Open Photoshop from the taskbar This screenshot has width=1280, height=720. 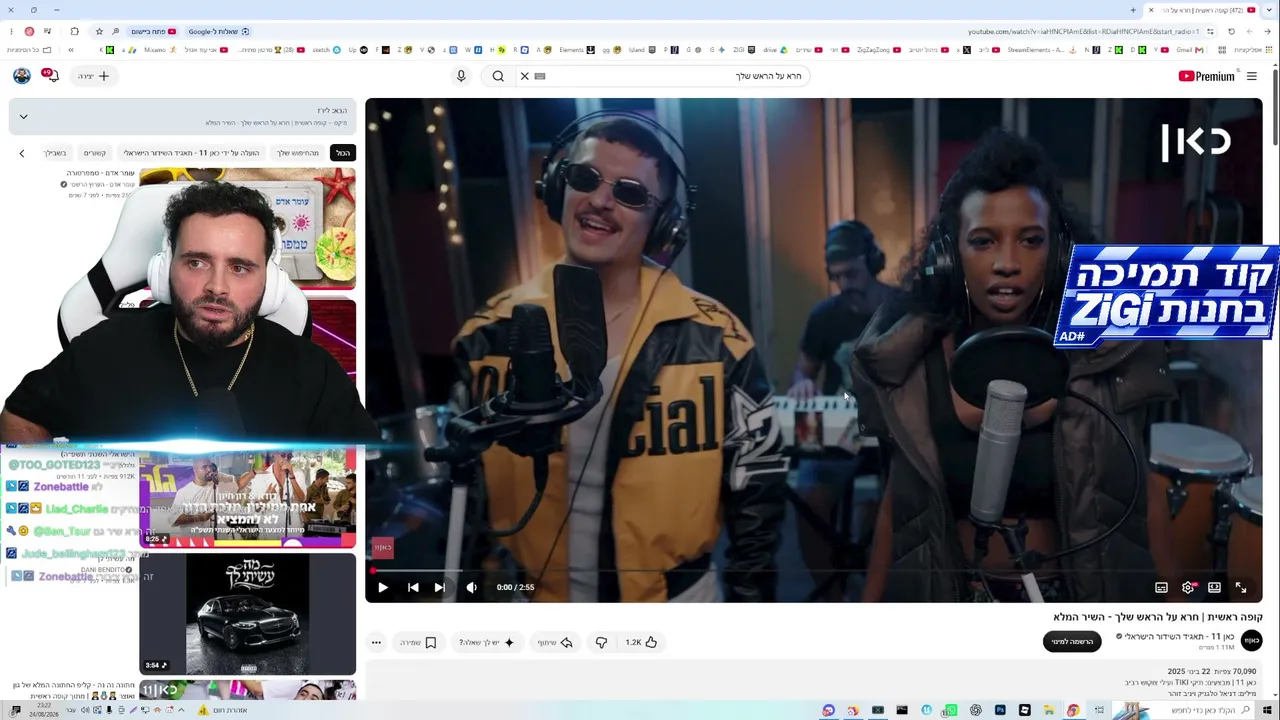pos(1000,710)
